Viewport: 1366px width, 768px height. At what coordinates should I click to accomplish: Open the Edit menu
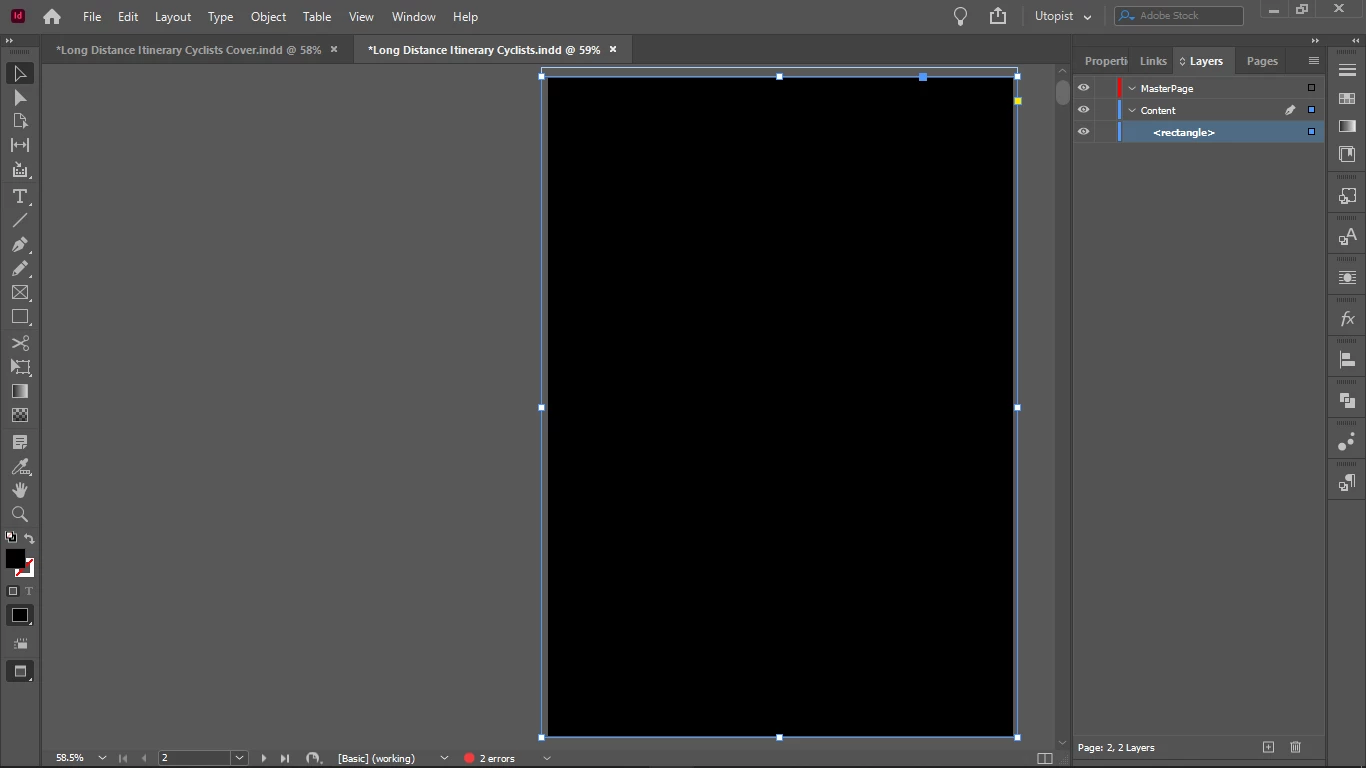tap(128, 17)
